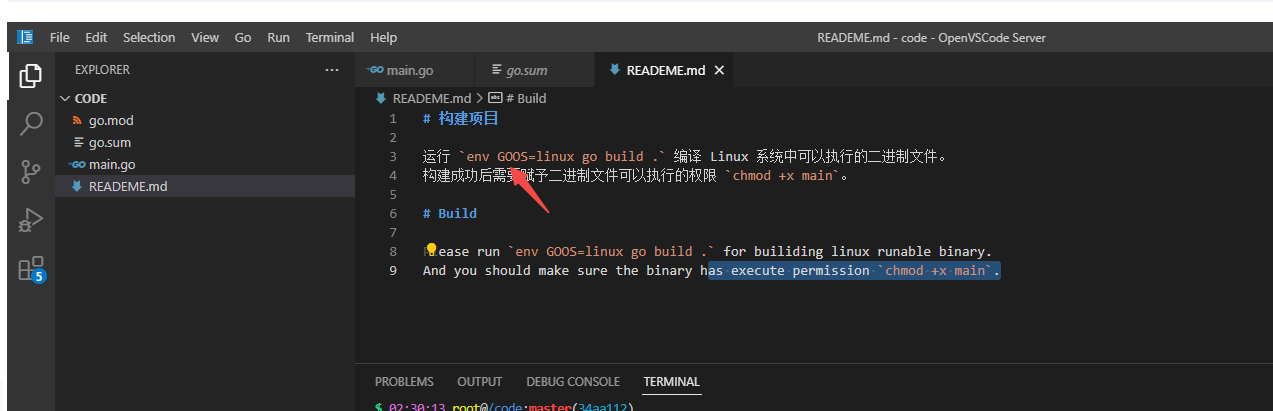
Task: Switch to the PROBLEMS panel tab
Action: [404, 381]
